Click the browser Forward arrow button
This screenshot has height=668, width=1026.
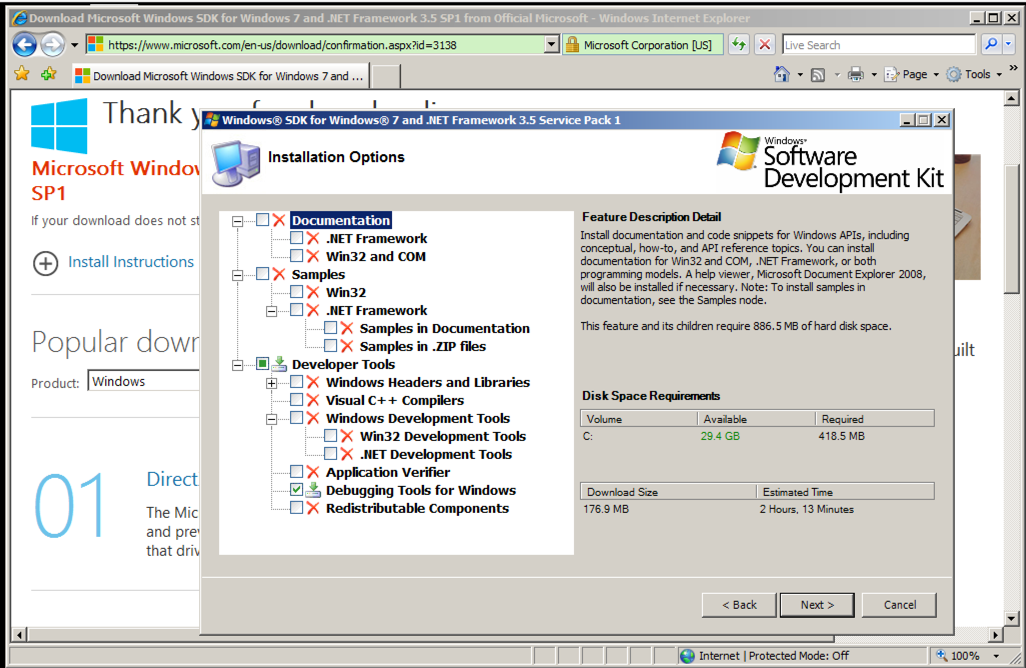(52, 44)
